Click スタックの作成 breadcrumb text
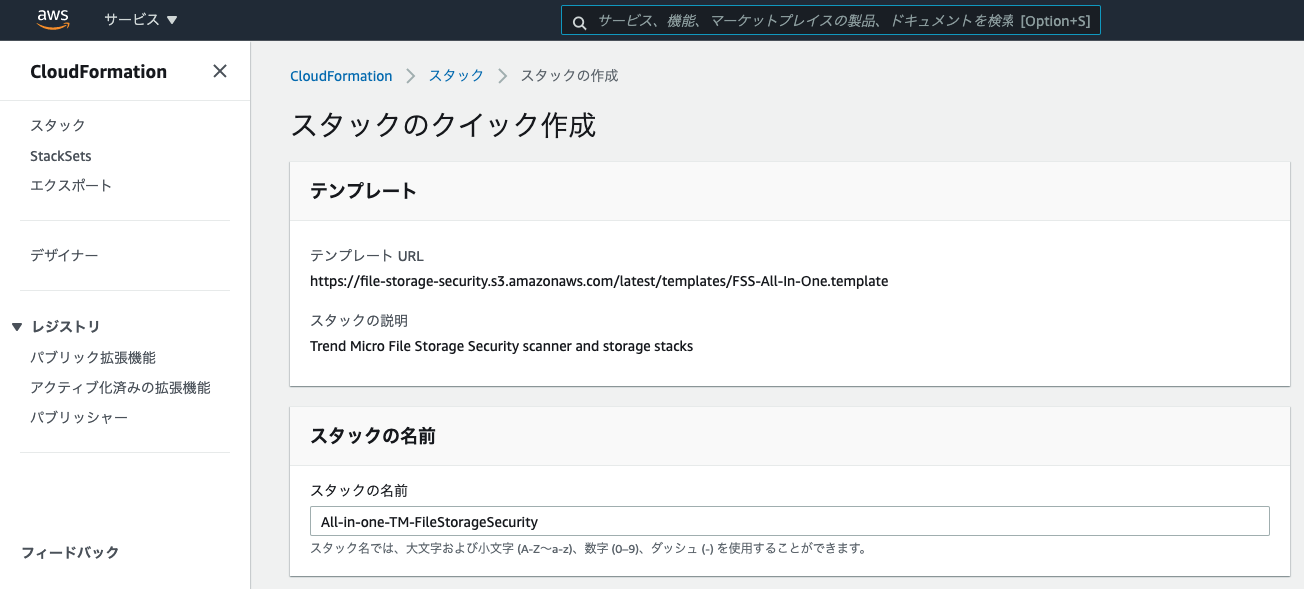Viewport: 1304px width, 589px height. 569,76
